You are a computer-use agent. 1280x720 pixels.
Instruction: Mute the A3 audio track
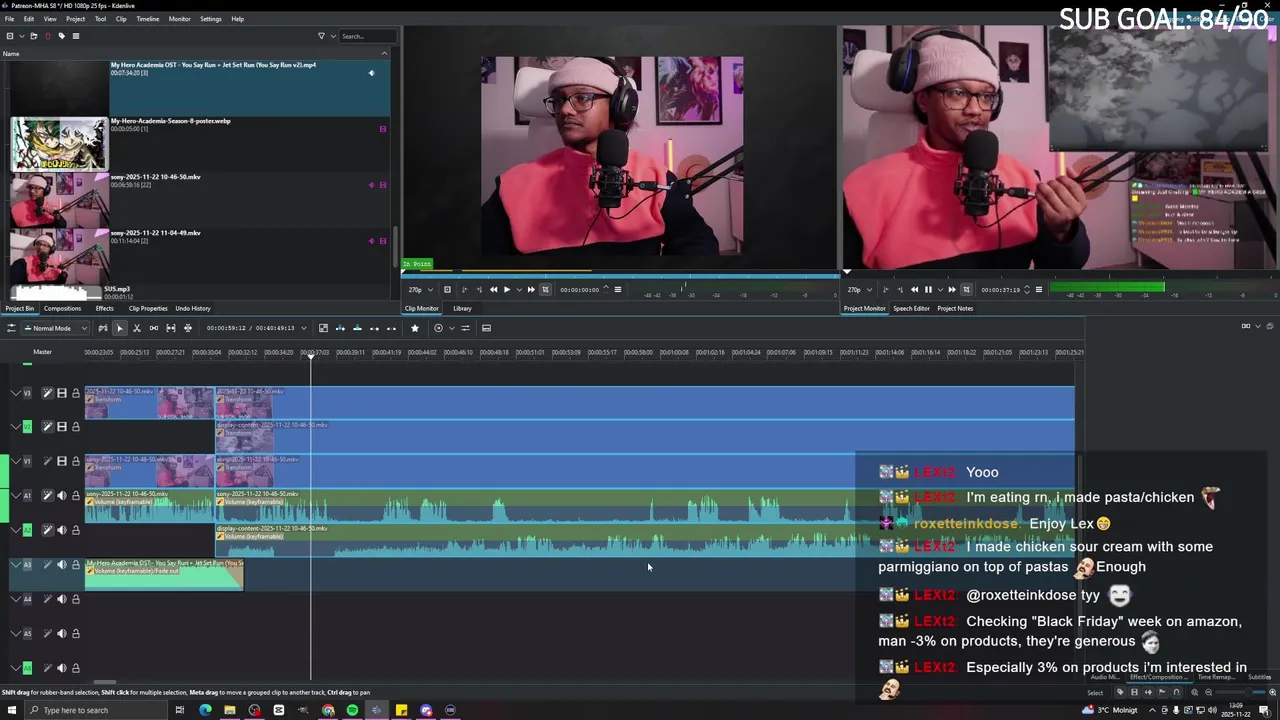[62, 564]
